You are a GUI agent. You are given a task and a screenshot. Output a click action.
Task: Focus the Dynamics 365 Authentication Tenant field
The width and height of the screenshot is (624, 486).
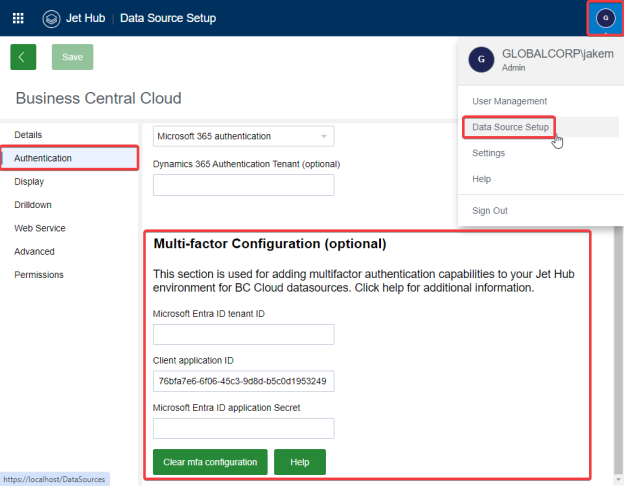pos(244,185)
